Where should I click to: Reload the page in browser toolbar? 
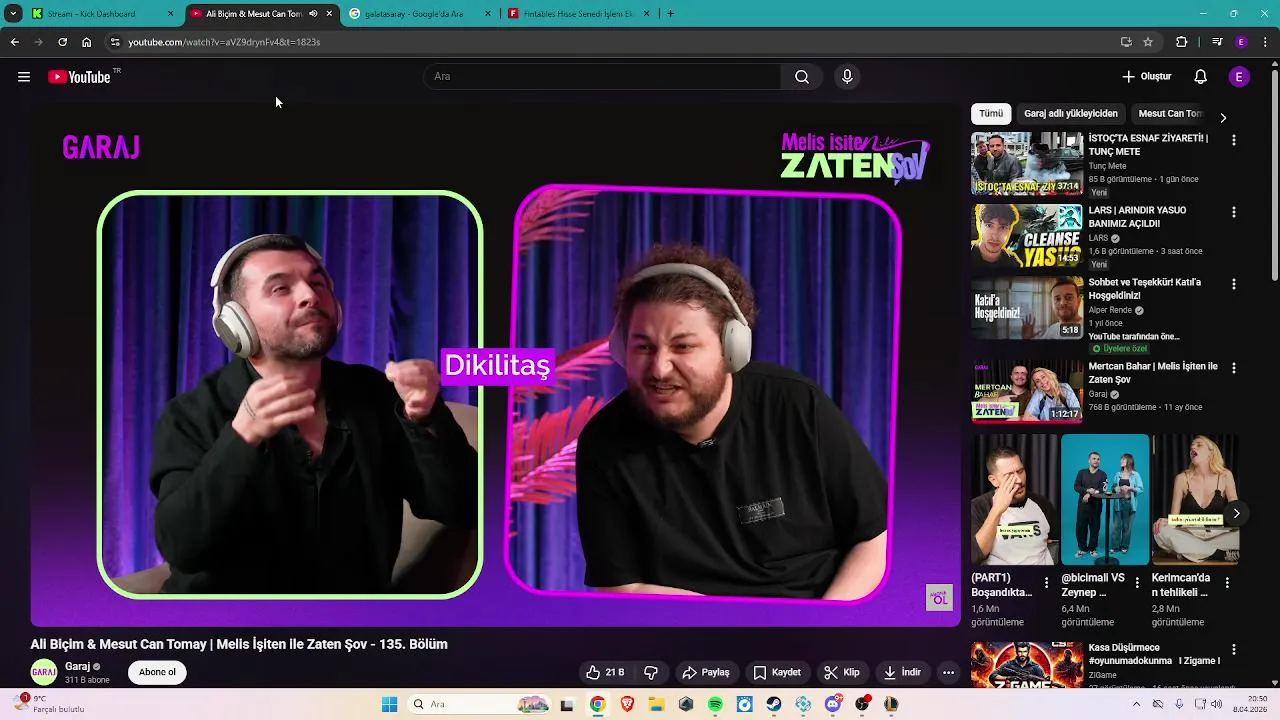point(62,42)
